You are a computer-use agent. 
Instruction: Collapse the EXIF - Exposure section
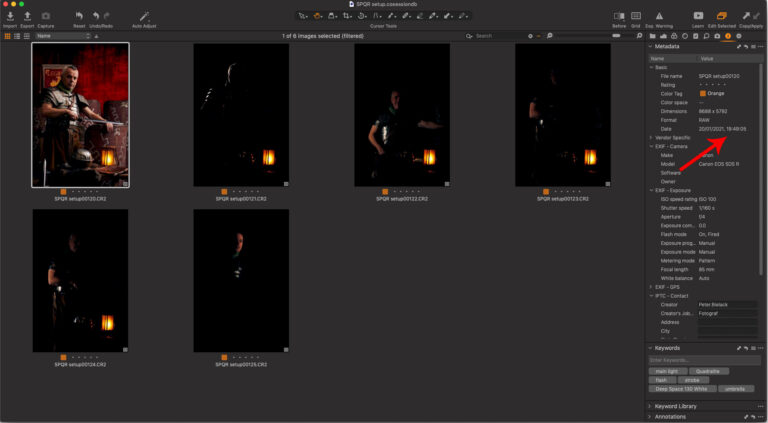point(651,190)
